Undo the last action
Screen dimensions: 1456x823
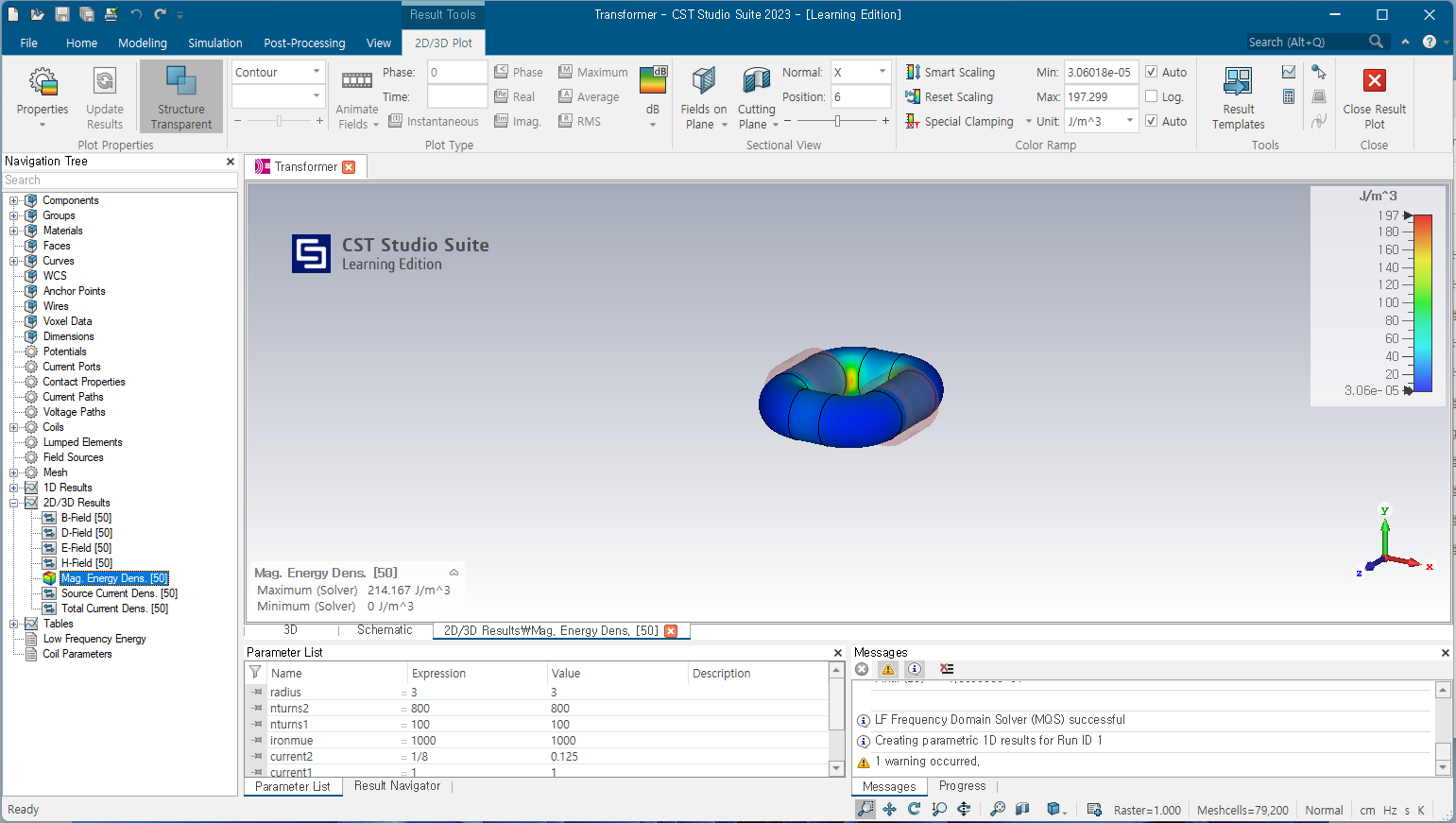click(136, 14)
